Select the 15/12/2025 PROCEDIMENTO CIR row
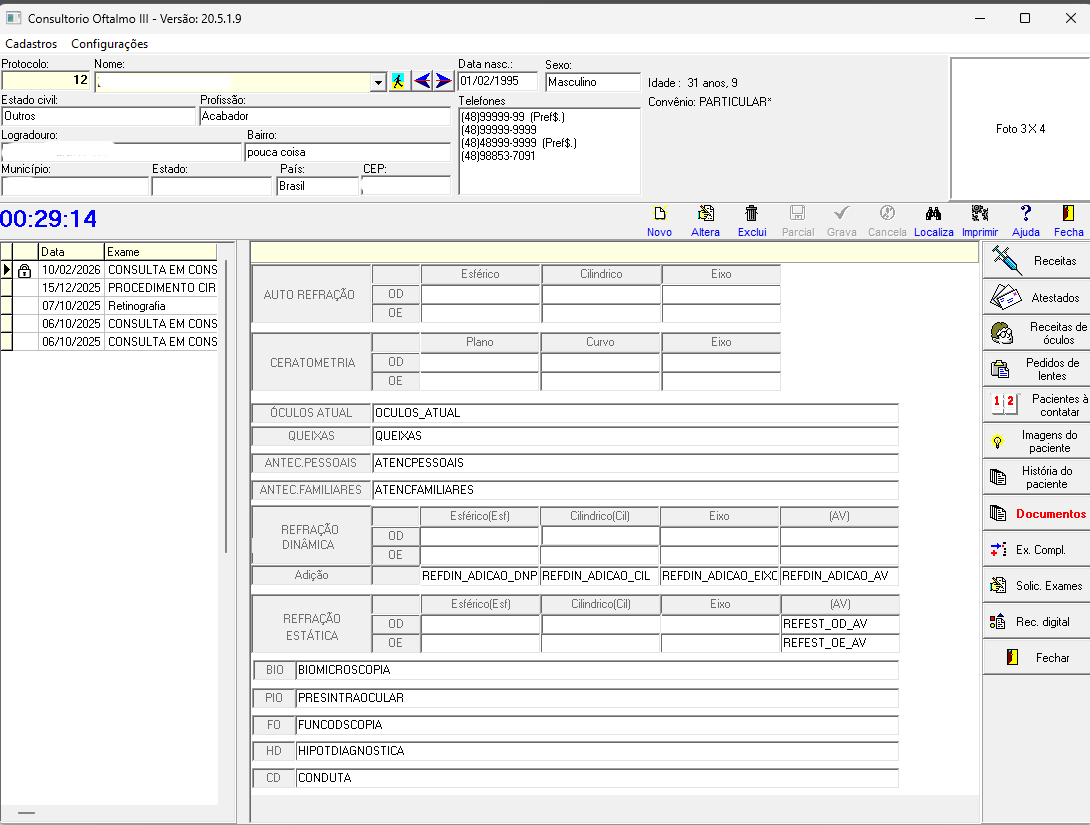The width and height of the screenshot is (1090, 825). [120, 287]
